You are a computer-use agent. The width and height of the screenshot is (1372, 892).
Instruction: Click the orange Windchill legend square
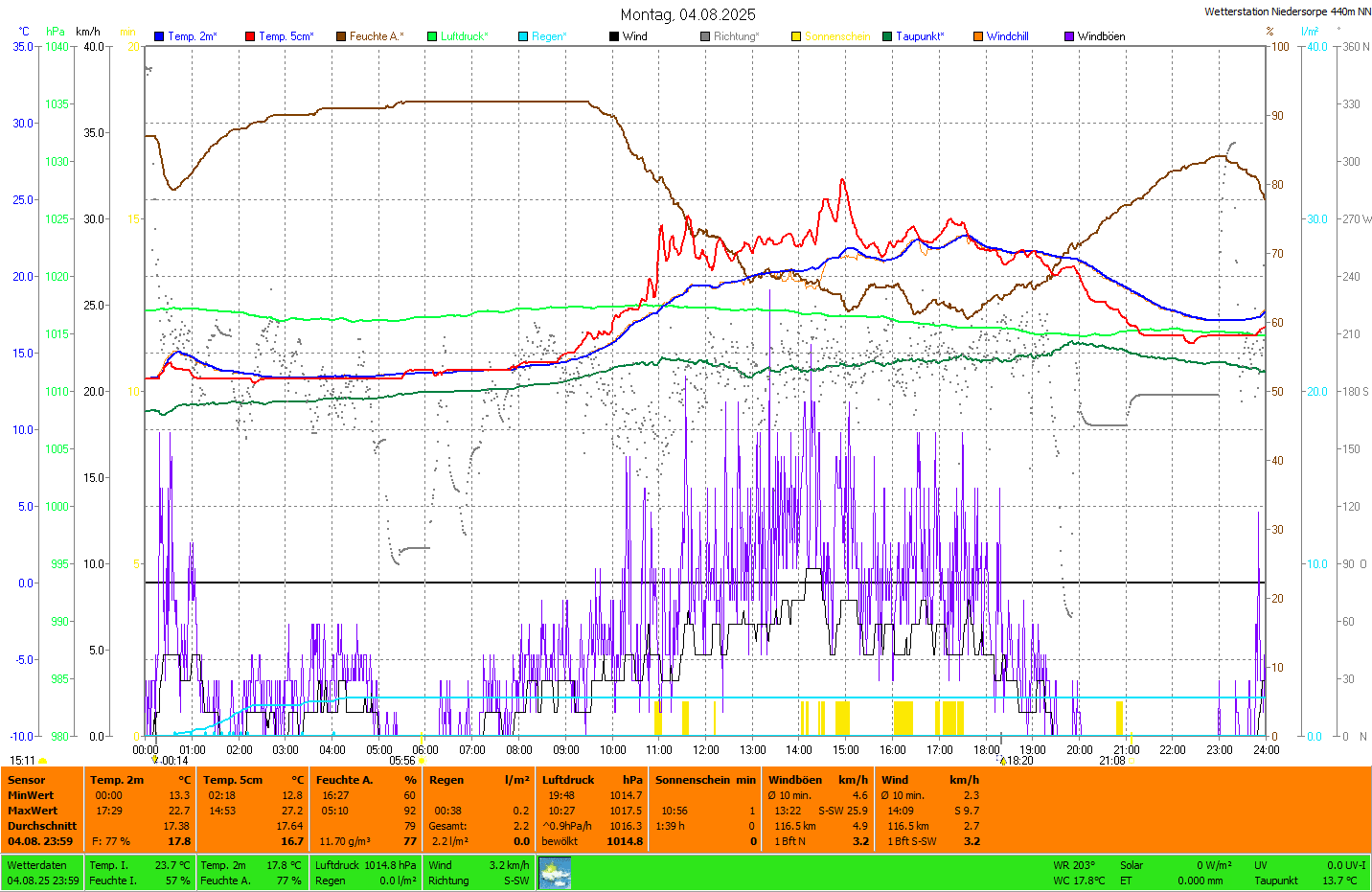pyautogui.click(x=978, y=36)
